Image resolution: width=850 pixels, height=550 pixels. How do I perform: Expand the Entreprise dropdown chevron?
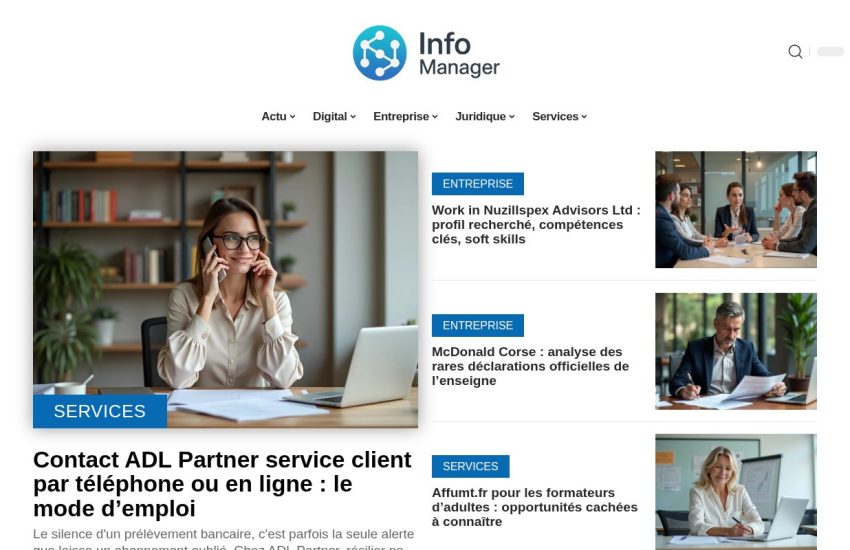point(435,117)
